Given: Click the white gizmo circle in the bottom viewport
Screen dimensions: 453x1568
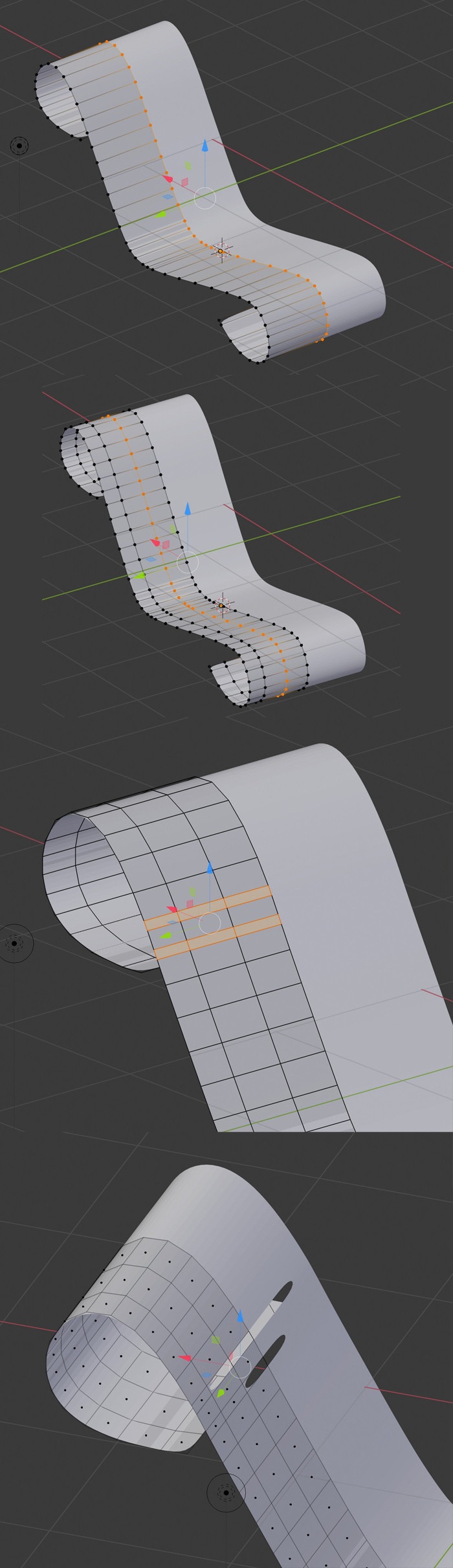Looking at the screenshot, I should pos(240,1367).
